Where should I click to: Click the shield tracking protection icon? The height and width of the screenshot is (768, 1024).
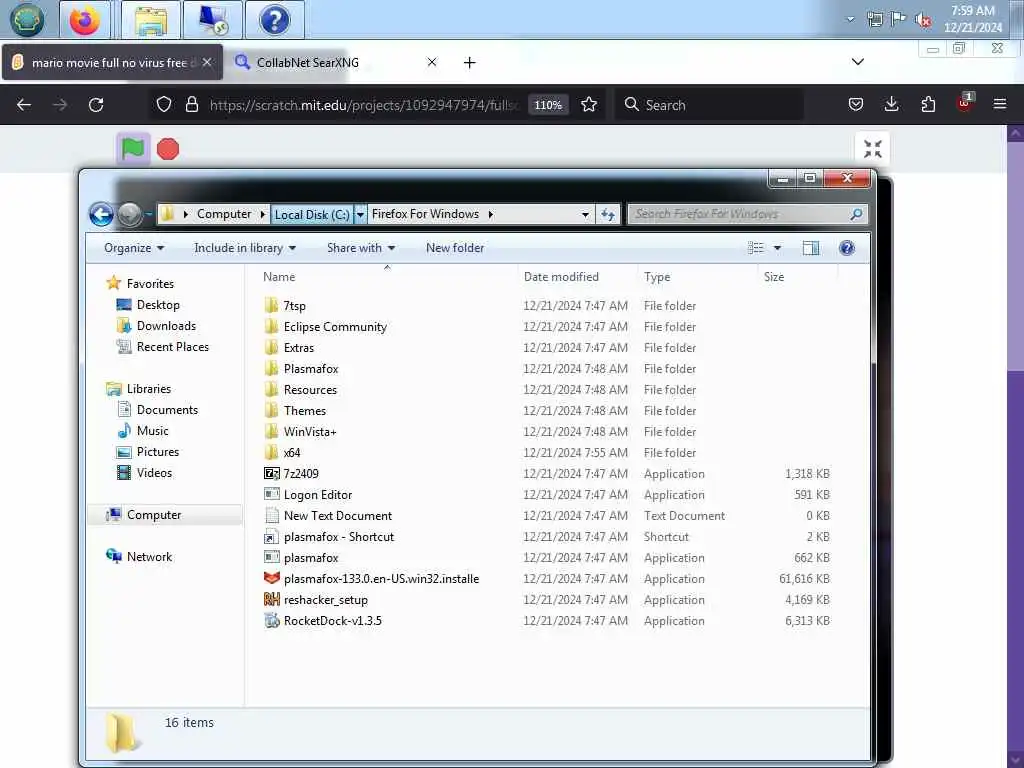click(x=164, y=104)
